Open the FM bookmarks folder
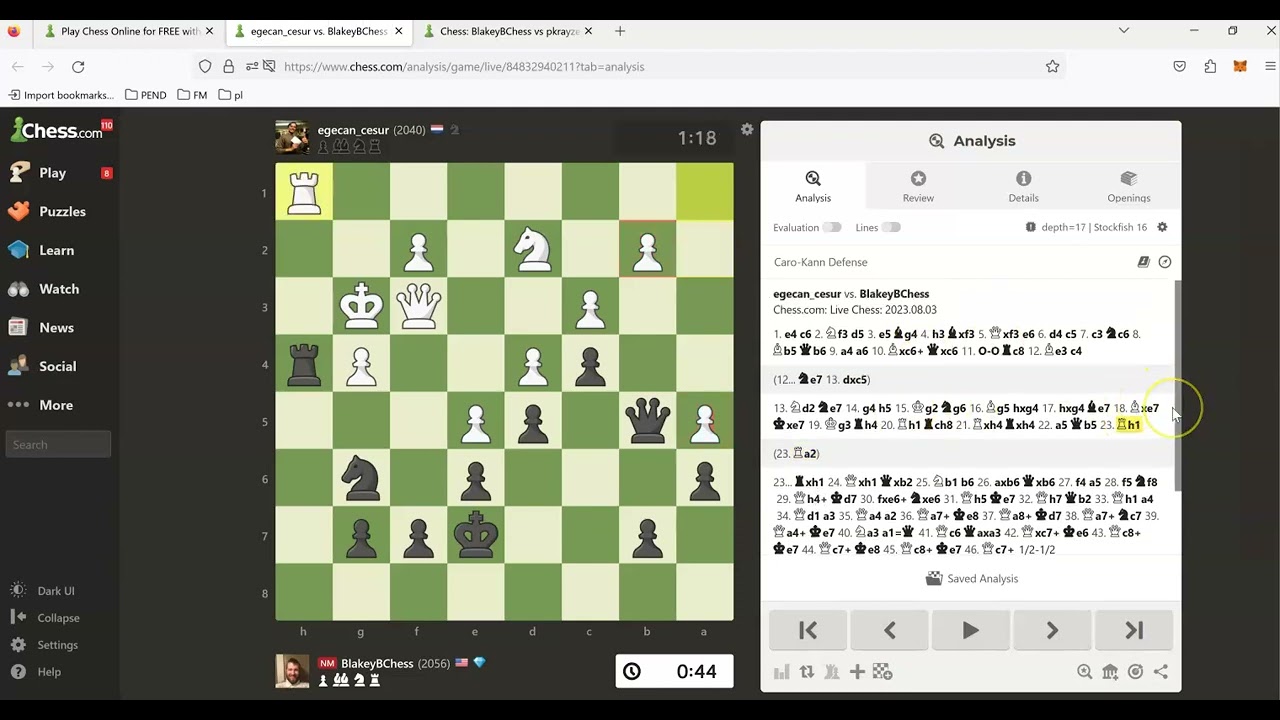The width and height of the screenshot is (1280, 720). pyautogui.click(x=192, y=95)
